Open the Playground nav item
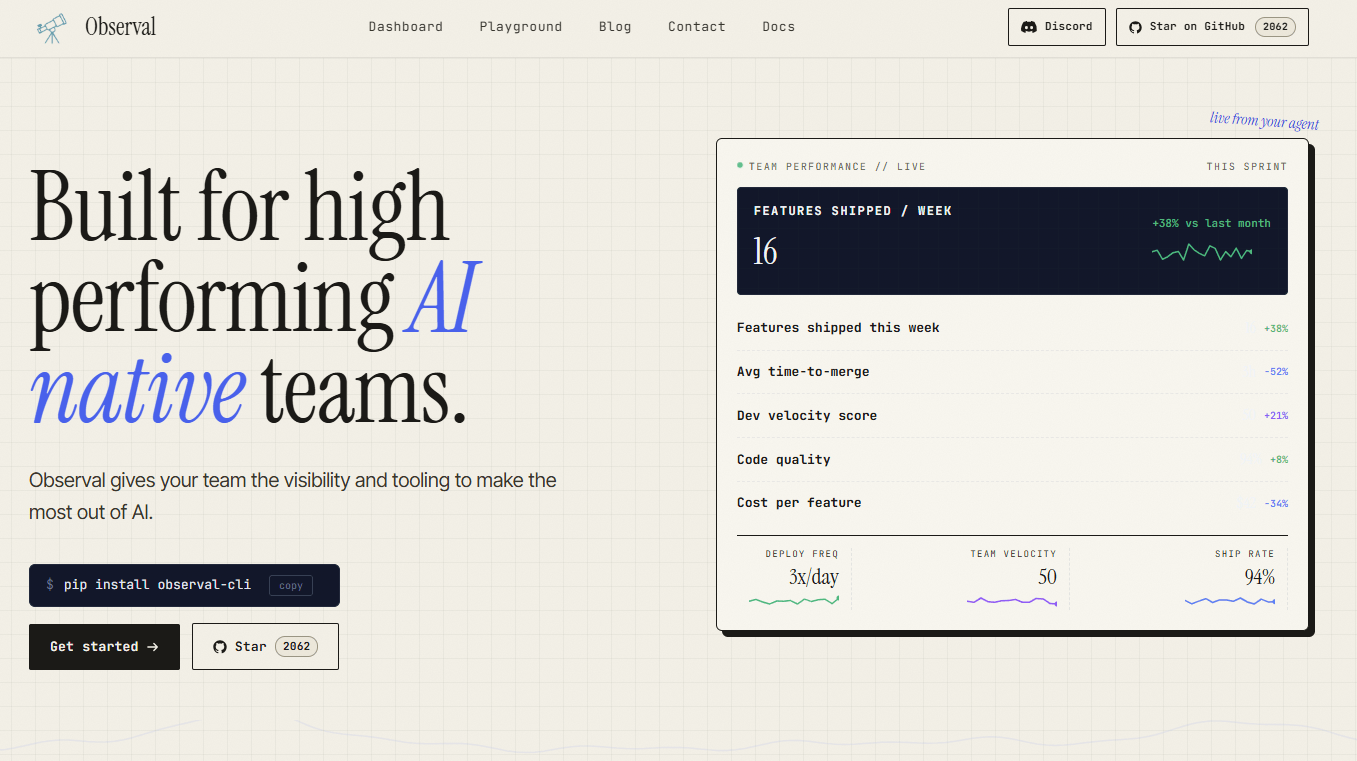Image resolution: width=1357 pixels, height=761 pixels. tap(520, 27)
